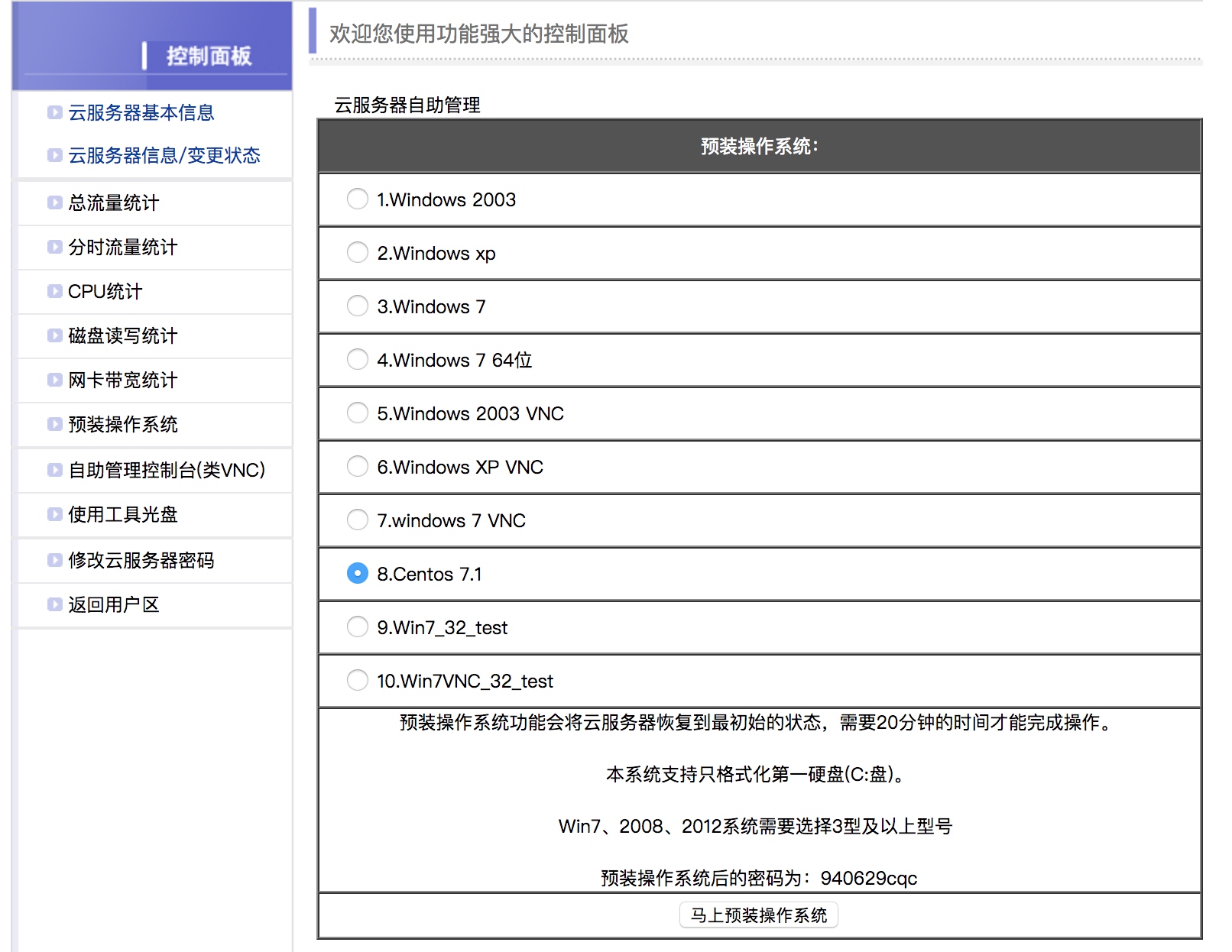Select the 7.windows 7 VNC radio button
This screenshot has height=952, width=1232.
click(x=357, y=520)
